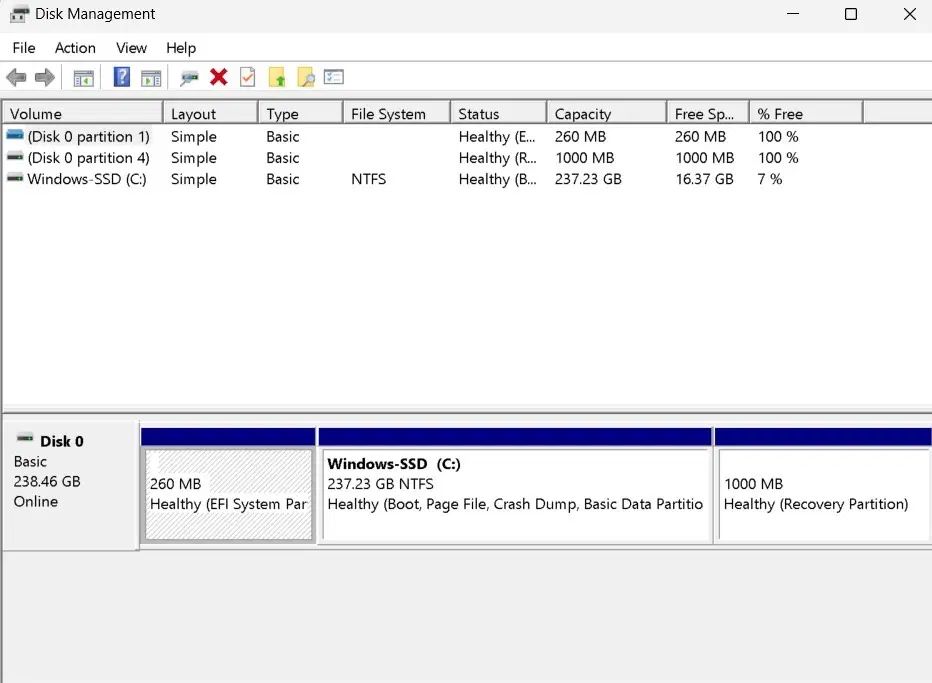This screenshot has width=932, height=683.
Task: Sort by the Free Space column header
Action: pos(708,114)
